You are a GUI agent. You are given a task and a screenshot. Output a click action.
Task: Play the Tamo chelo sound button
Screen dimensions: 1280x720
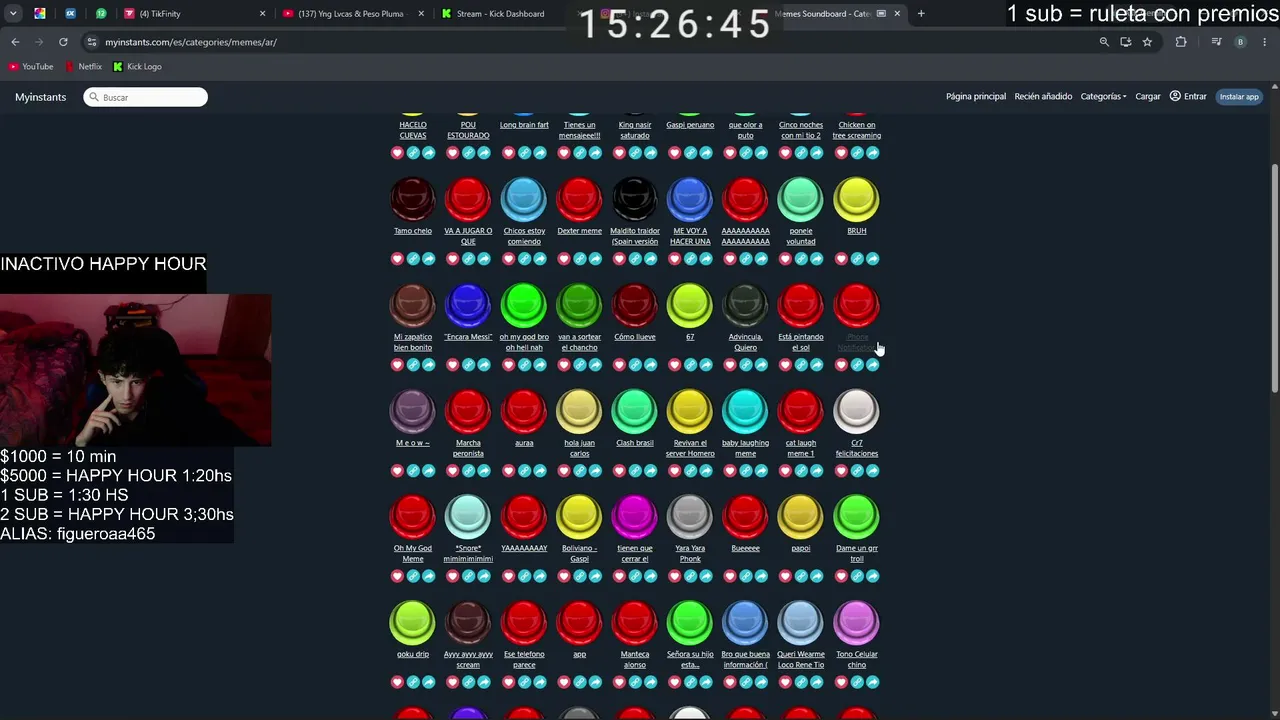coord(413,200)
